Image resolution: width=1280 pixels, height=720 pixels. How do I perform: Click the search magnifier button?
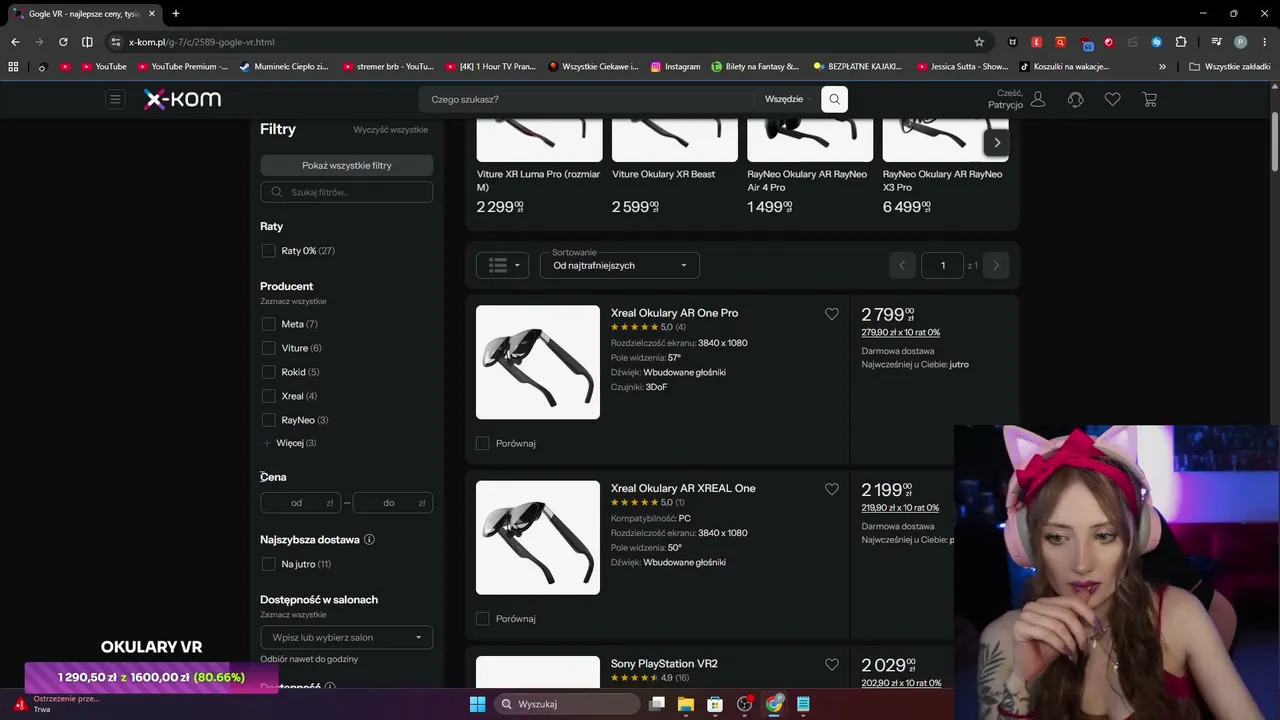point(834,99)
